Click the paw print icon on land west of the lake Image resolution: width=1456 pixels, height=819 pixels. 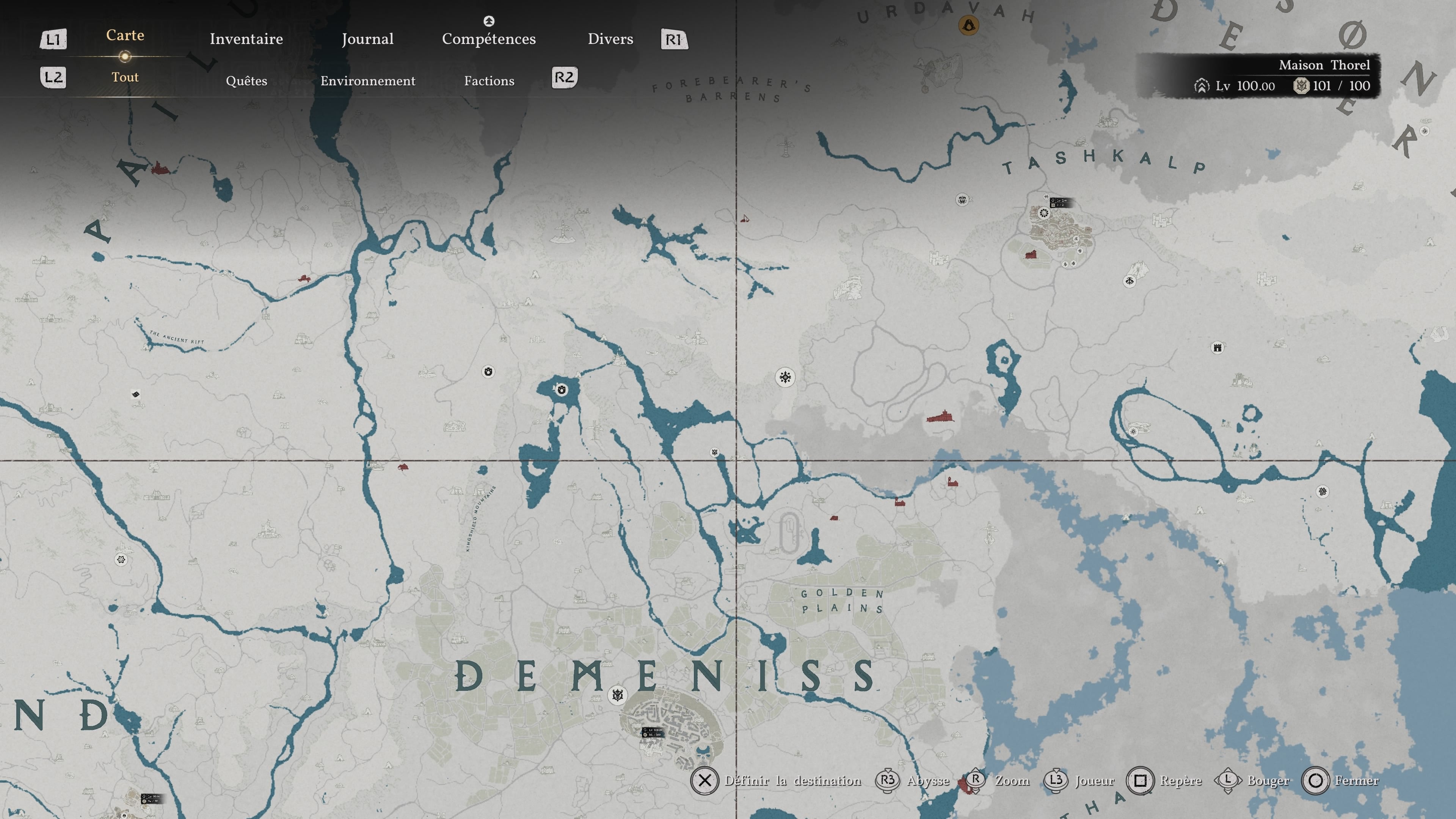click(488, 371)
